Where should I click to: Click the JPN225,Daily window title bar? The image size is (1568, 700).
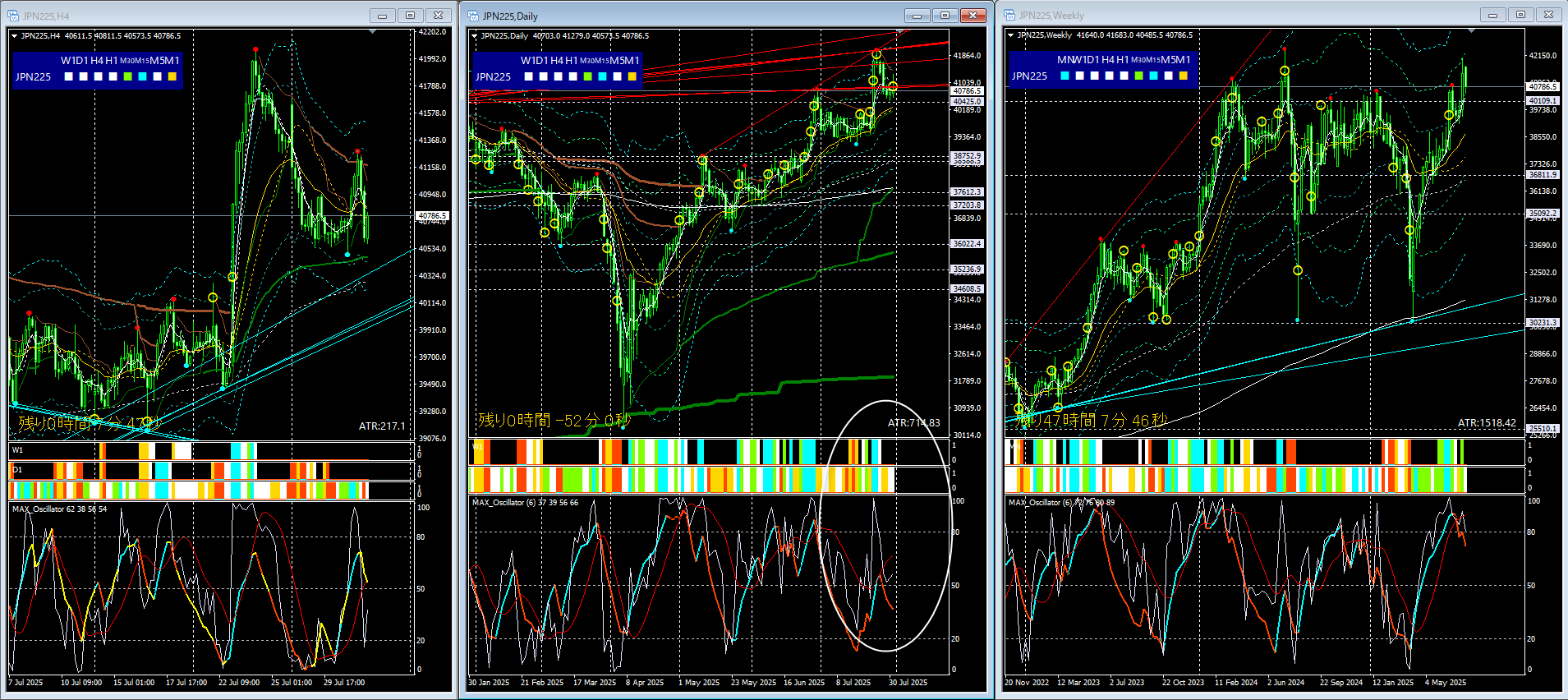pos(725,16)
